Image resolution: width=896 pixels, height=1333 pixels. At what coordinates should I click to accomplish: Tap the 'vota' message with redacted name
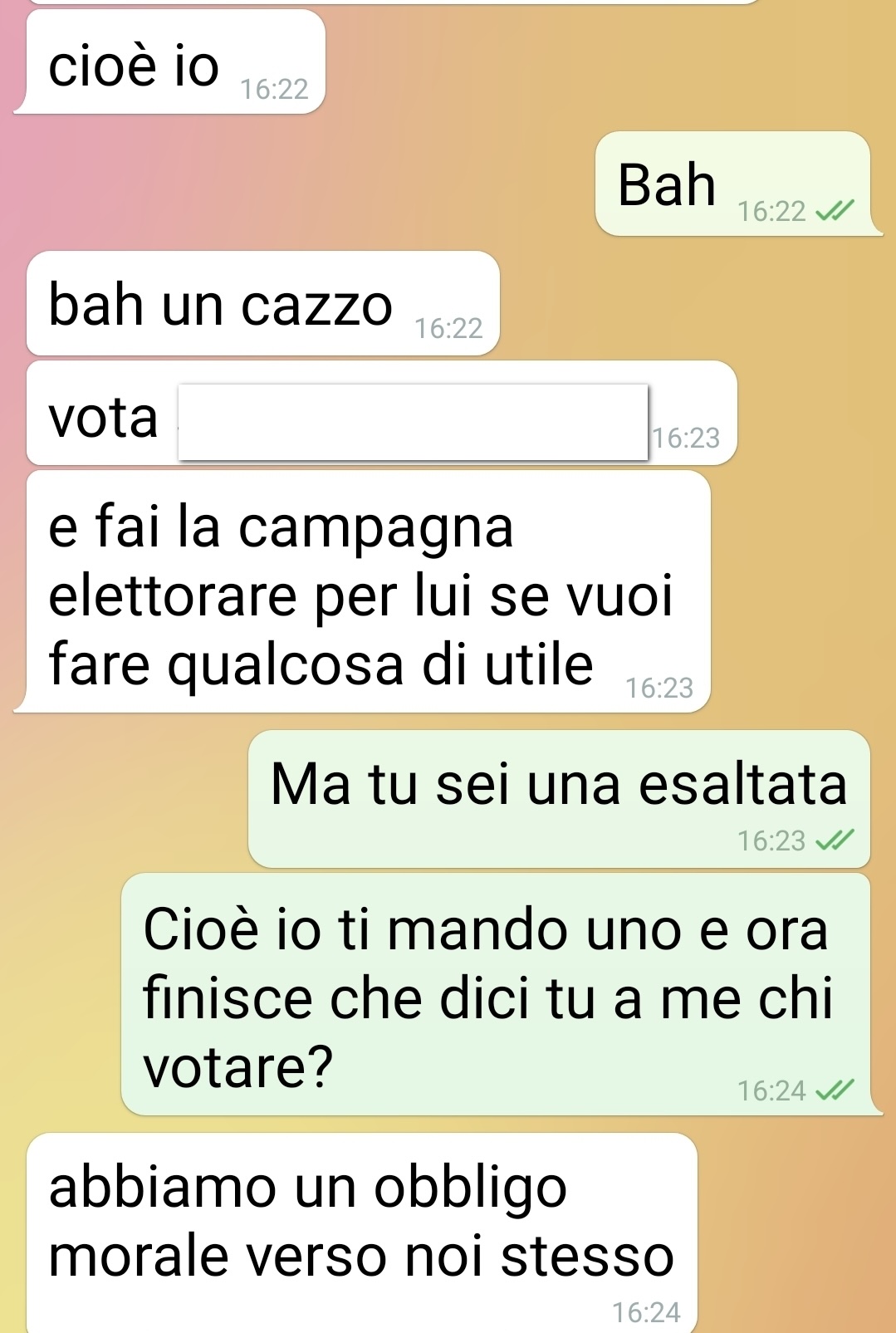tap(382, 413)
